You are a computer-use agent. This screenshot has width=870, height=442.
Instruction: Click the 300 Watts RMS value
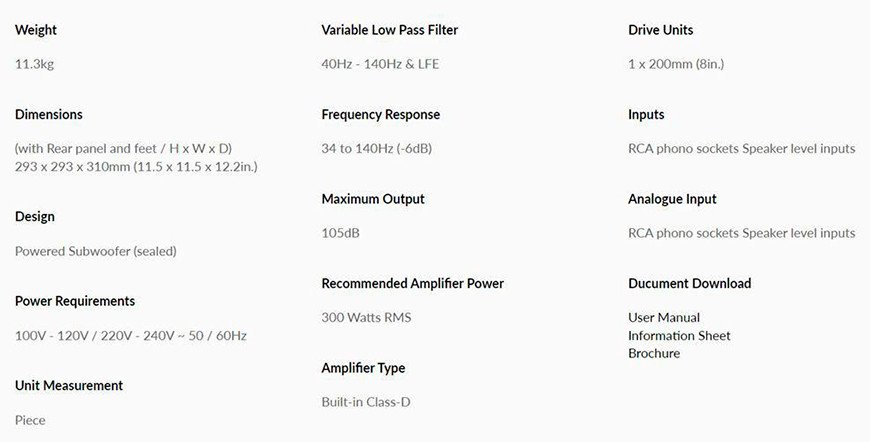coord(366,318)
